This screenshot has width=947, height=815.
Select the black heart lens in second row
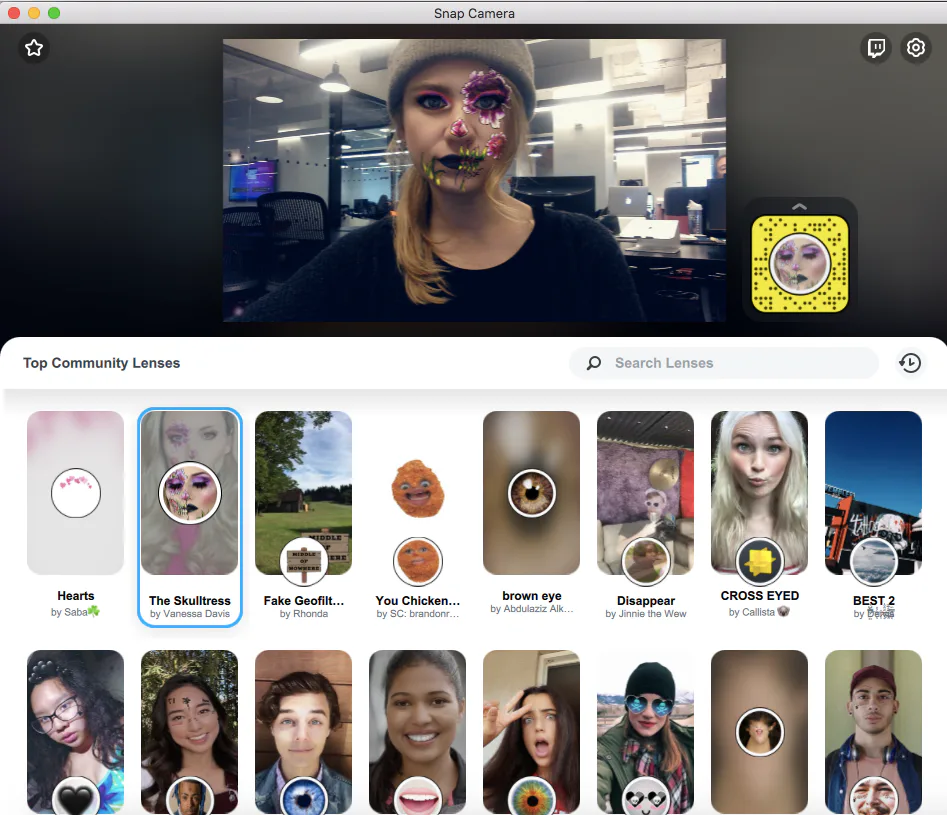(75, 732)
